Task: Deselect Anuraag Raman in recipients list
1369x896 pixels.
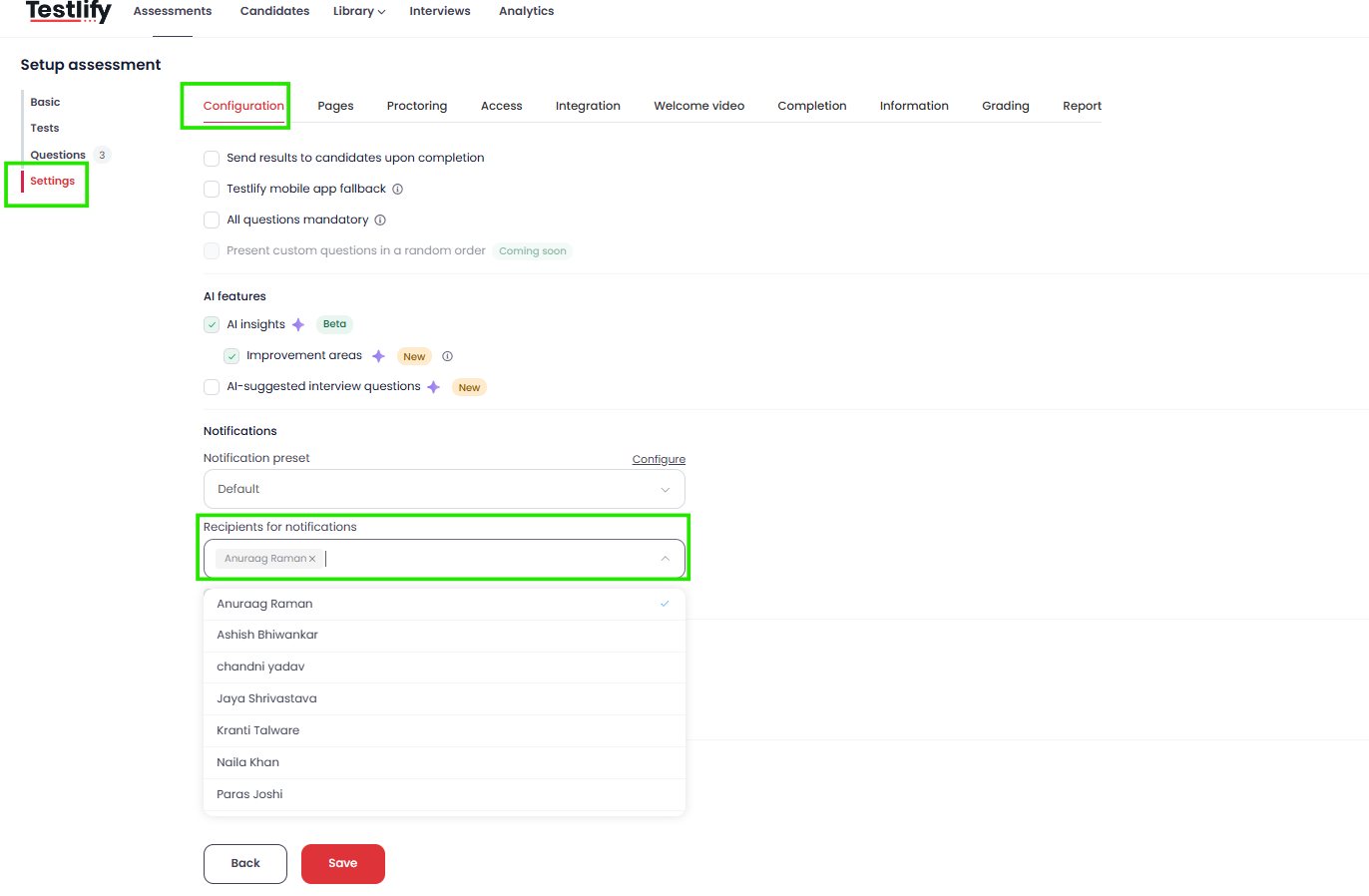Action: [444, 604]
